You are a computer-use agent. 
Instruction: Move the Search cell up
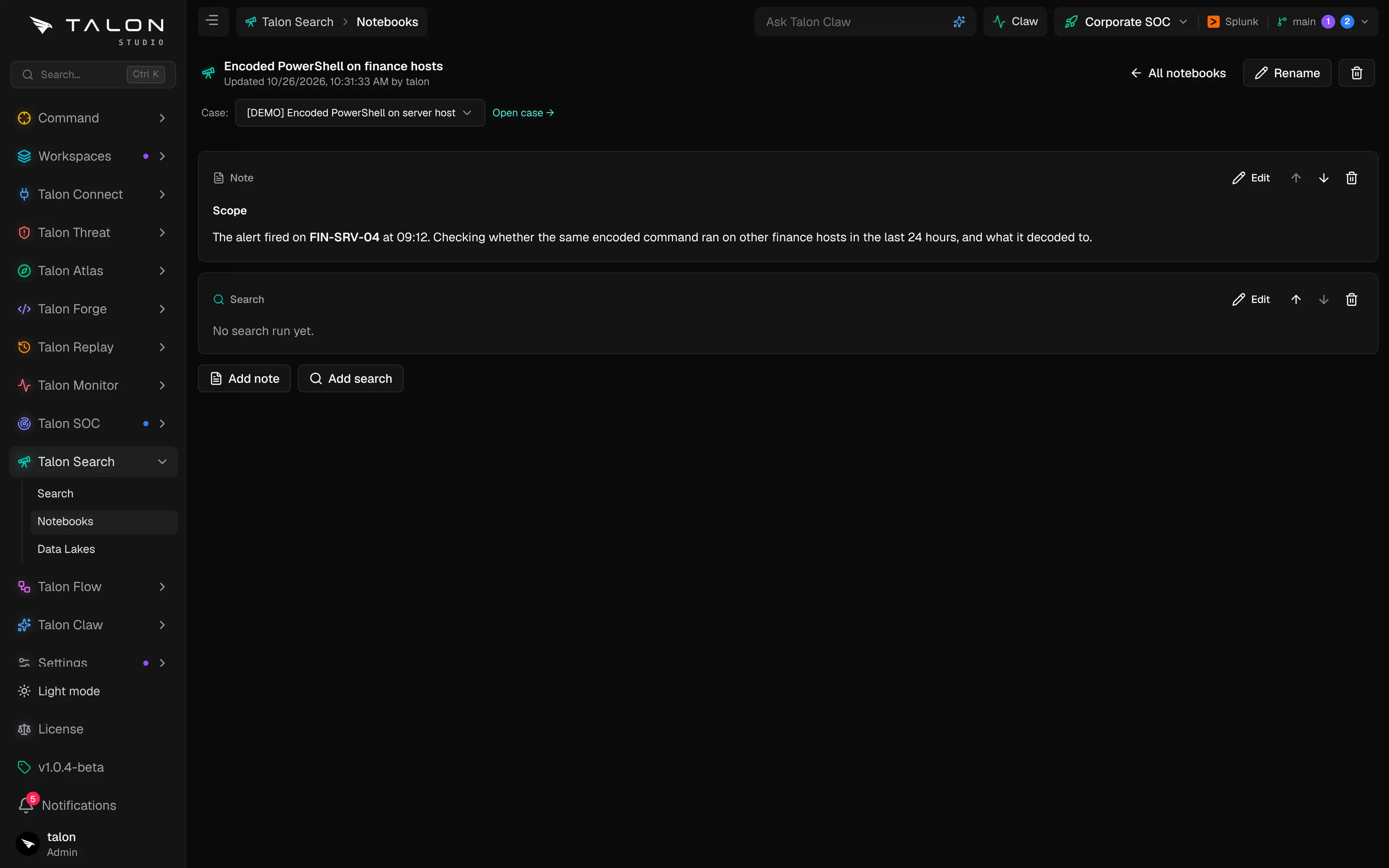pos(1295,299)
